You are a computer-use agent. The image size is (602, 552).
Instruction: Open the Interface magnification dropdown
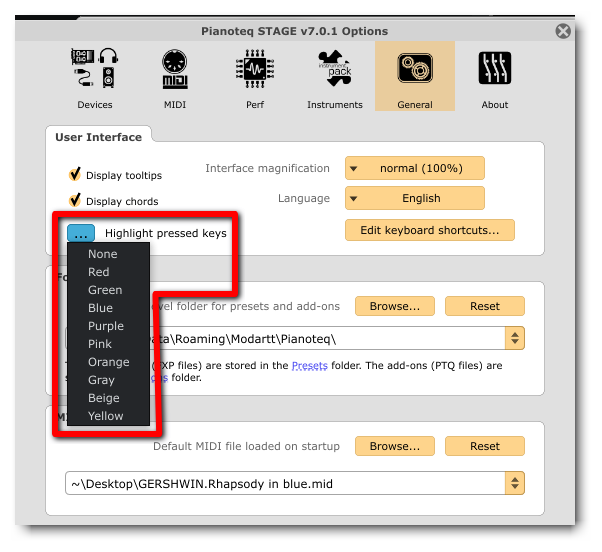[415, 168]
